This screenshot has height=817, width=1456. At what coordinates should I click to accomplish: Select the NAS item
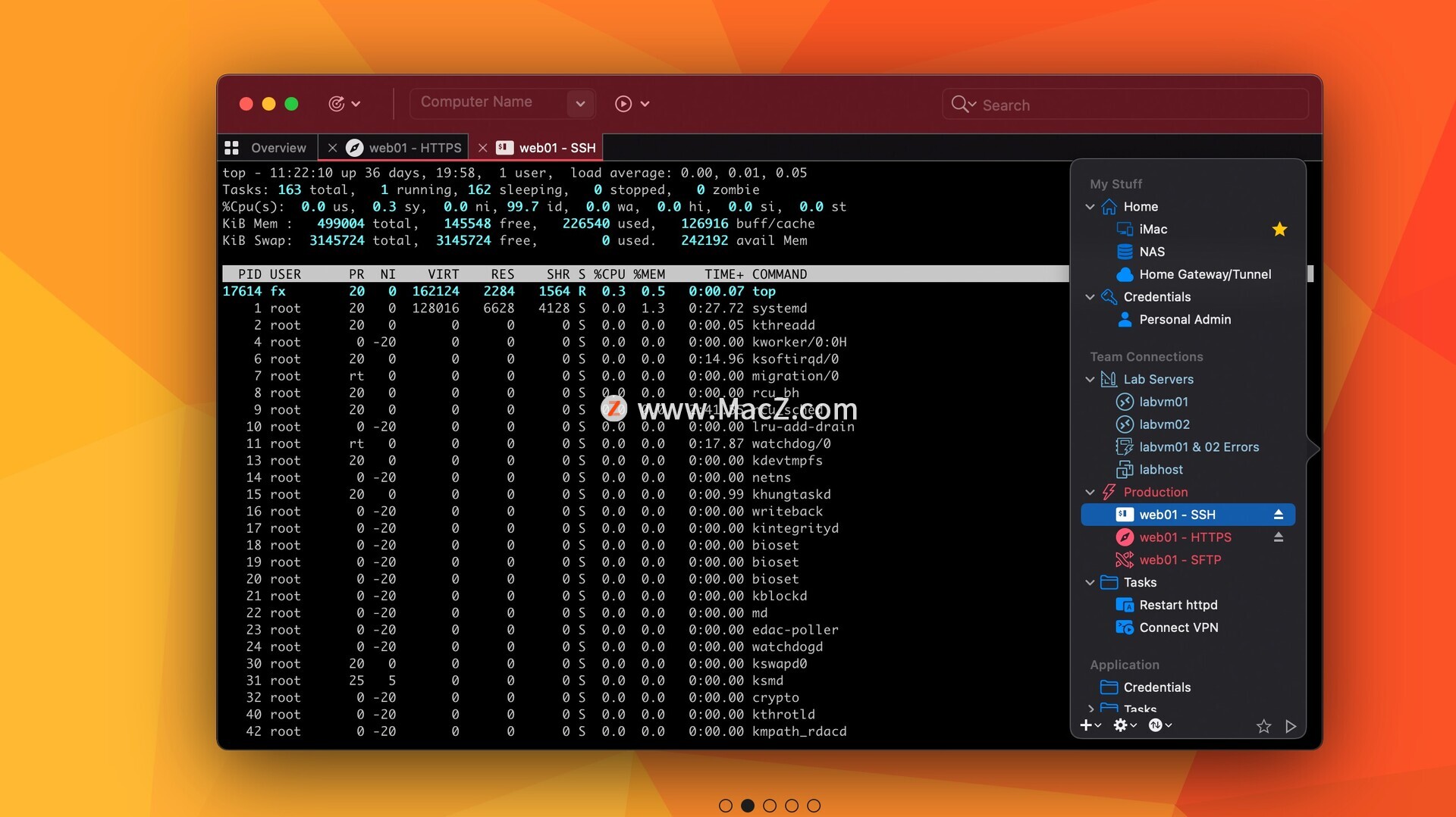click(1188, 252)
